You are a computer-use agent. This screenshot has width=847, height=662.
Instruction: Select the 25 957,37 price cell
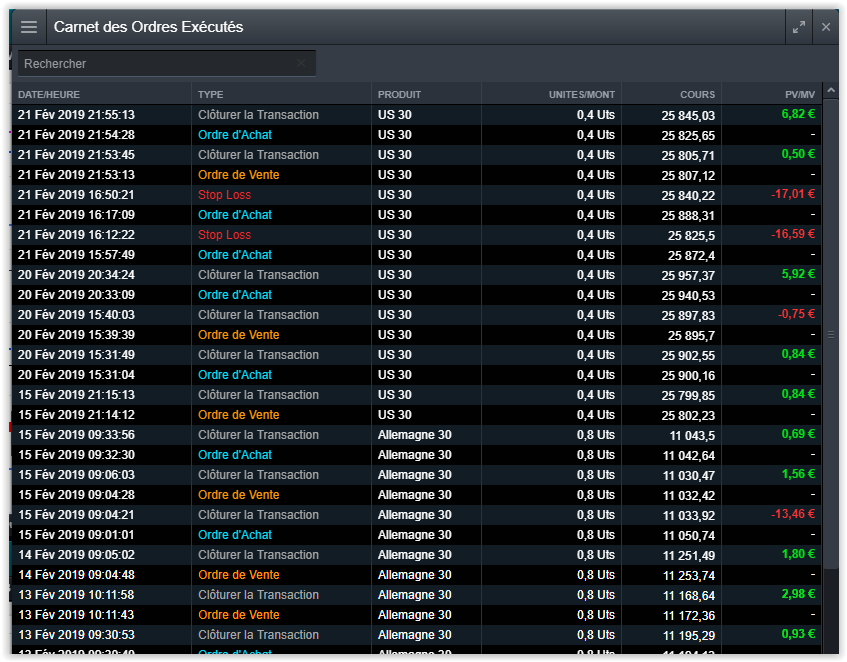[x=687, y=275]
